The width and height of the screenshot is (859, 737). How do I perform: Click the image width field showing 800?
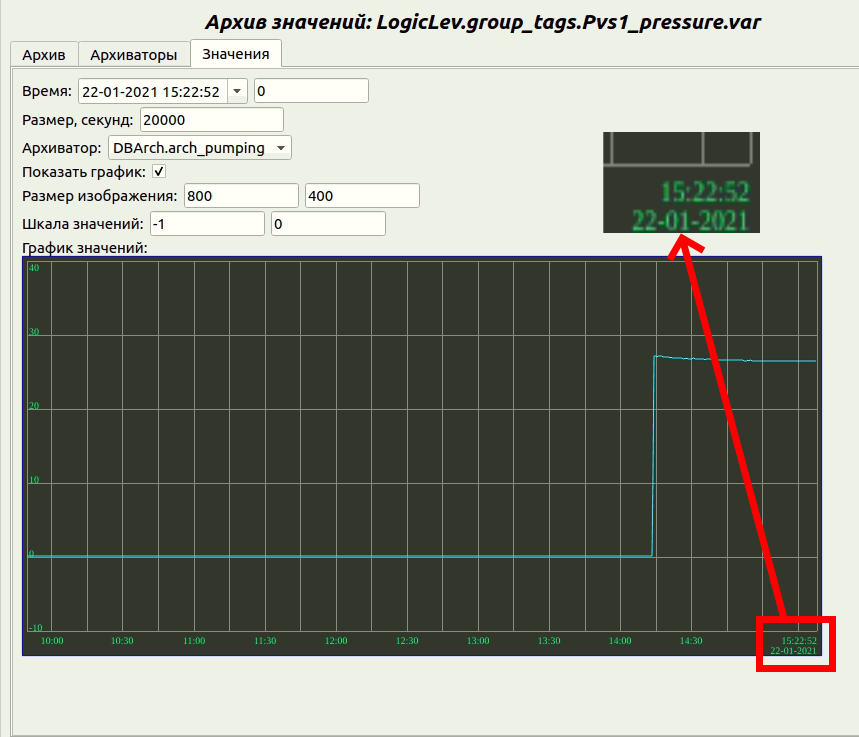(241, 196)
